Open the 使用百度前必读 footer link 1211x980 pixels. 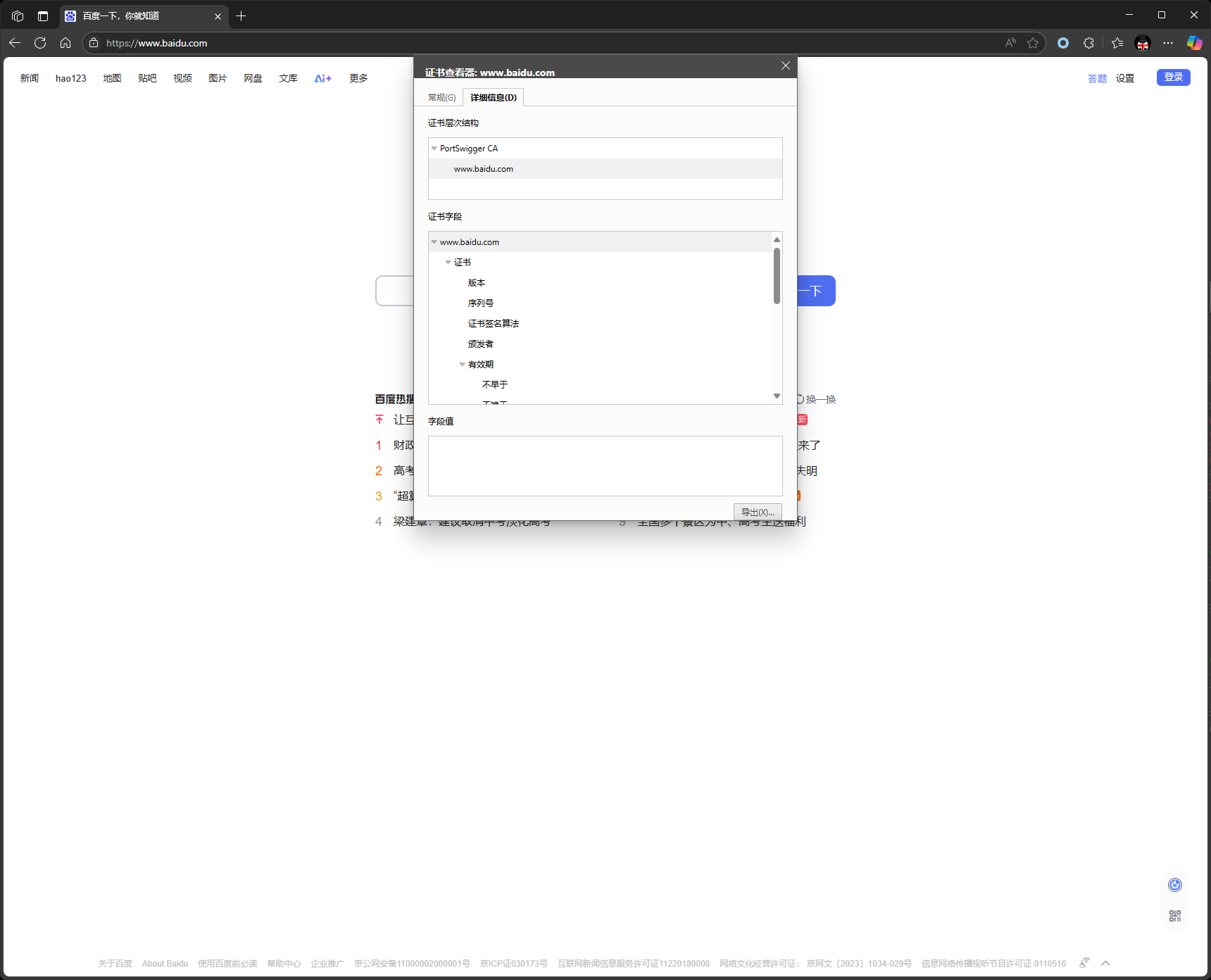click(227, 964)
